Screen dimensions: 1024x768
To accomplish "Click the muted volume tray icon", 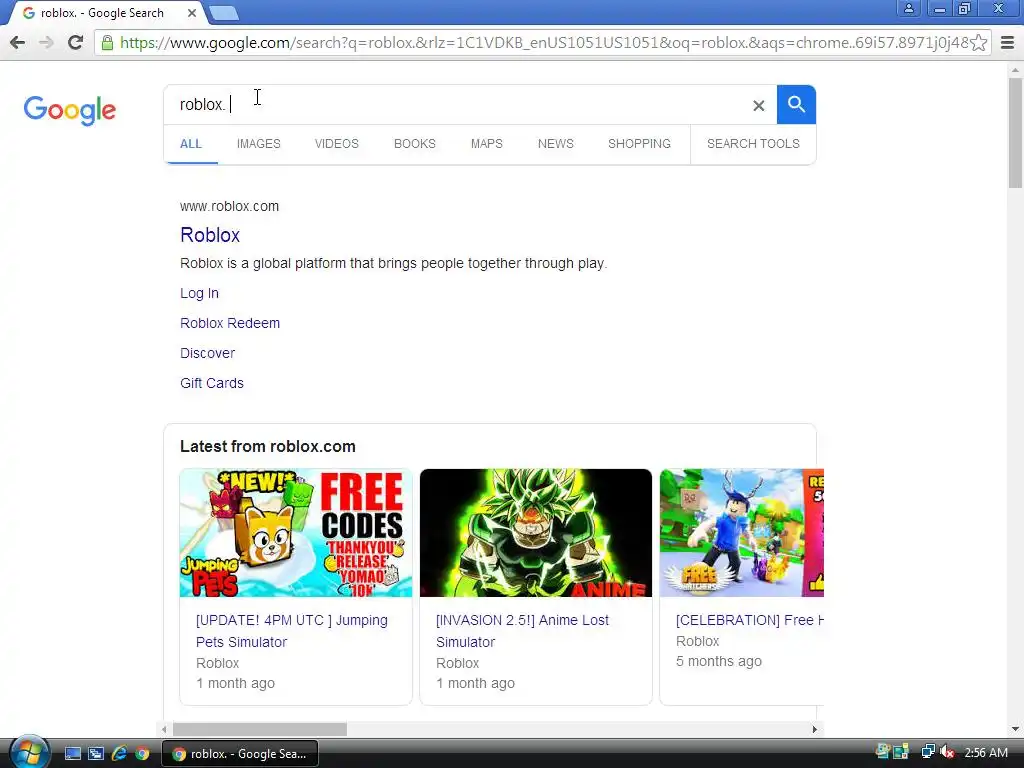I will 948,753.
